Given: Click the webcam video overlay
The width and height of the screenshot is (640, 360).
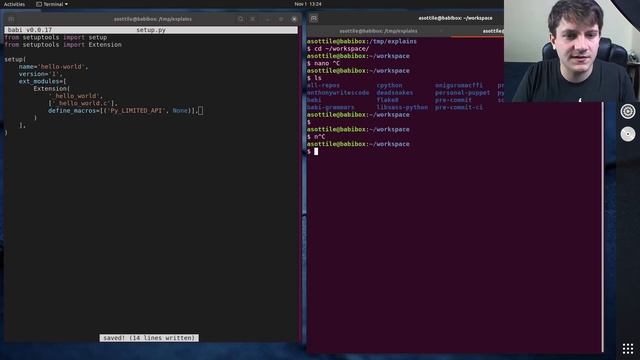Looking at the screenshot, I should click(x=571, y=51).
